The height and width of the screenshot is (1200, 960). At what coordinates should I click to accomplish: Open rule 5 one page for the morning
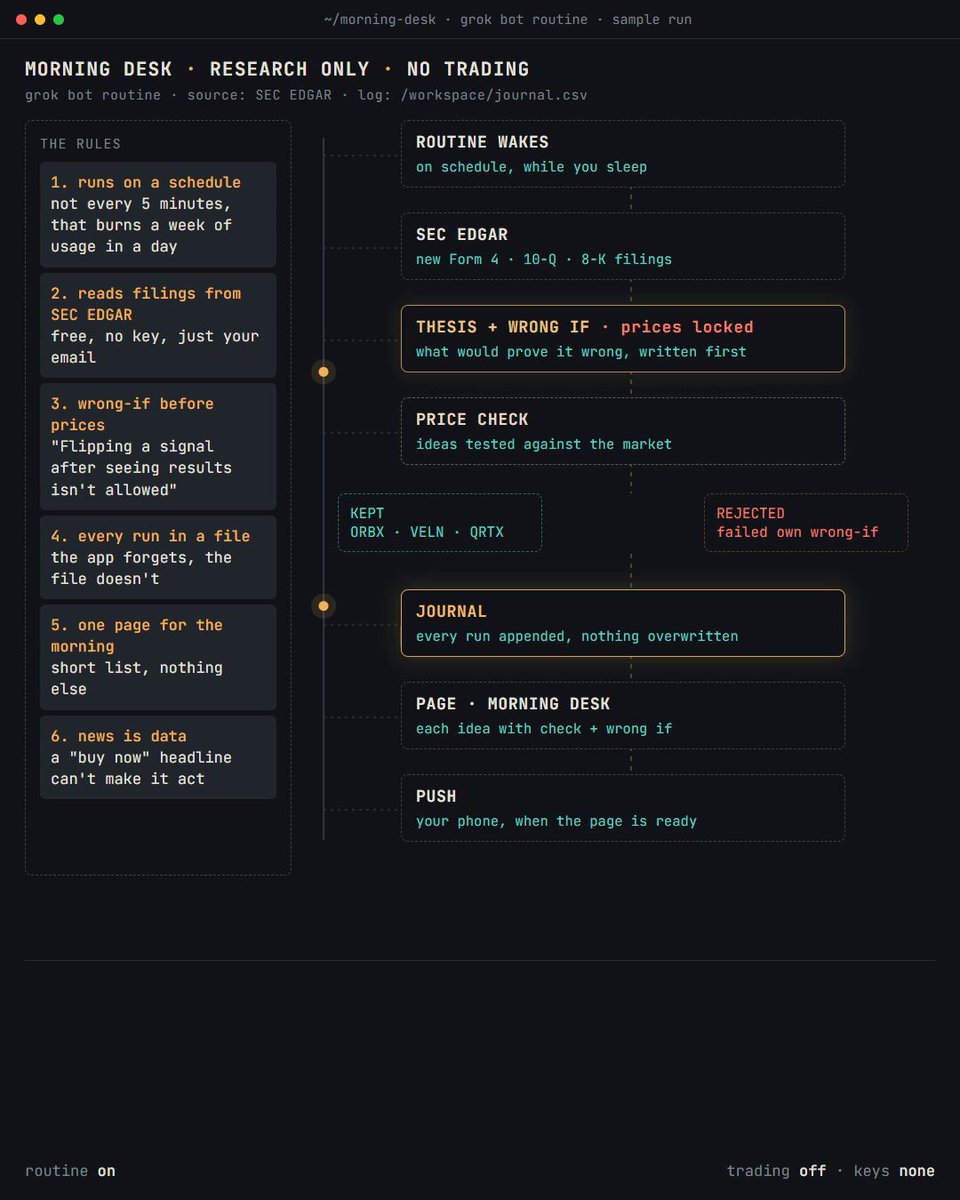158,657
